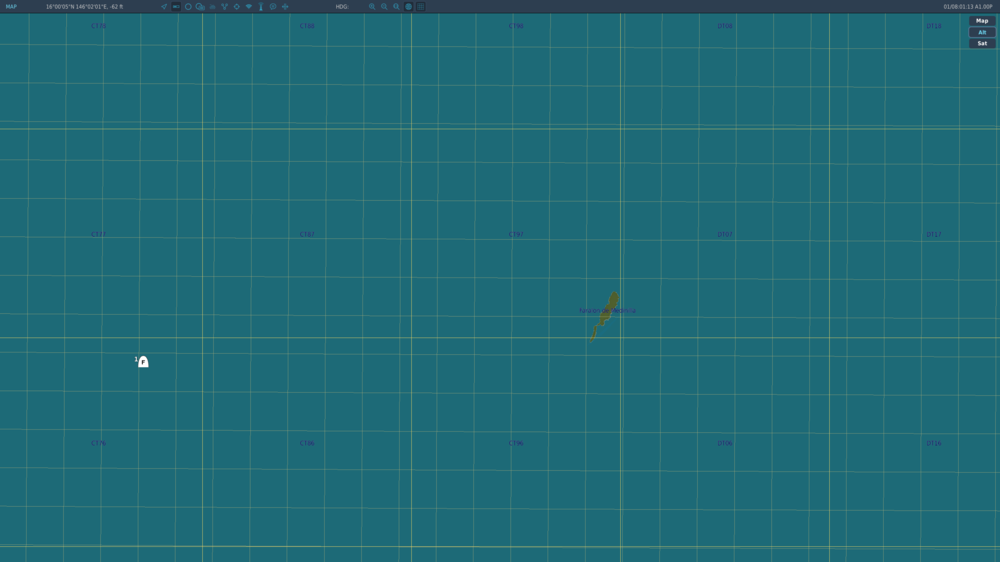Click the grid label CT88

pos(307,26)
